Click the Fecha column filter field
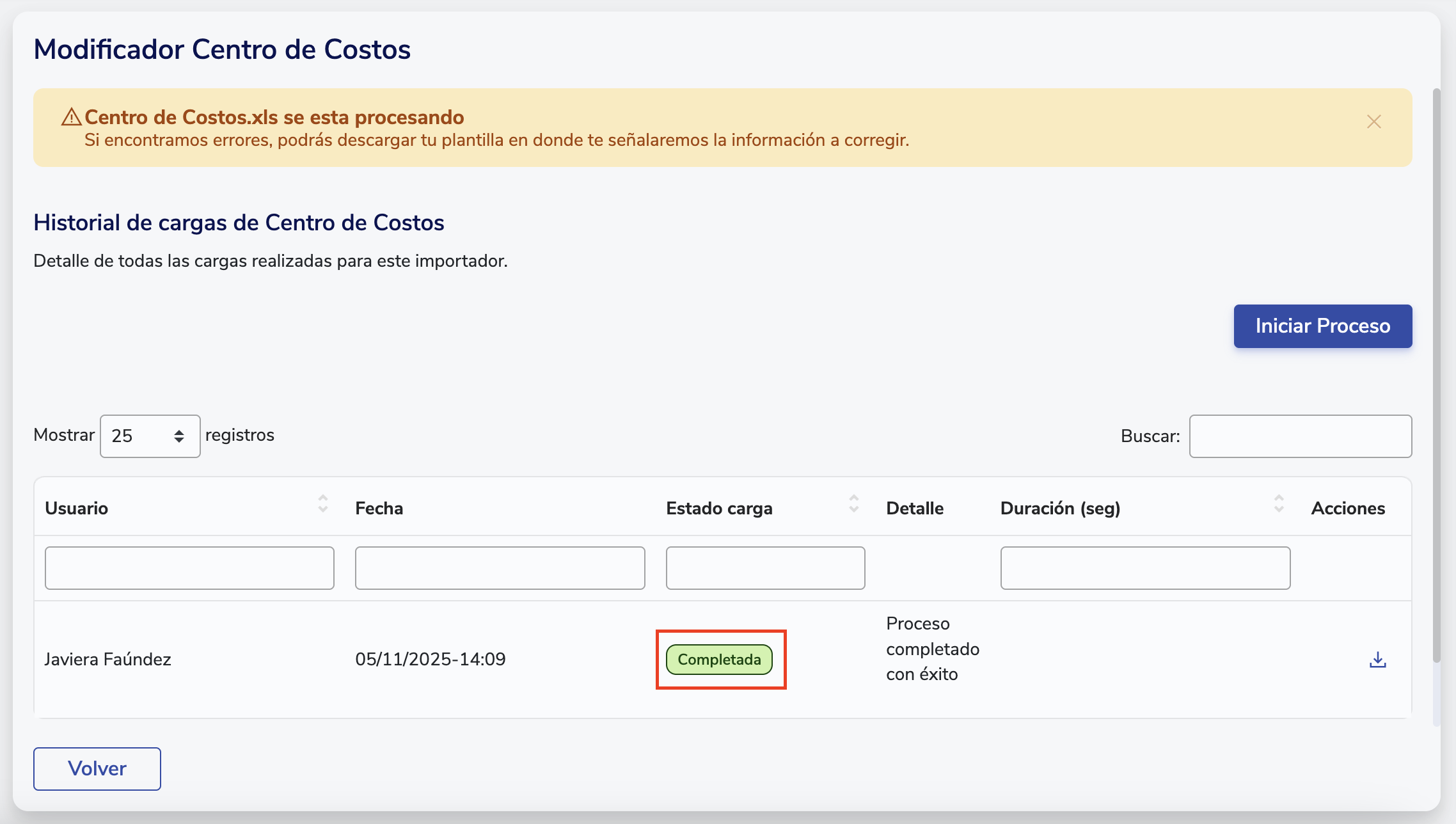The height and width of the screenshot is (824, 1456). click(x=500, y=568)
